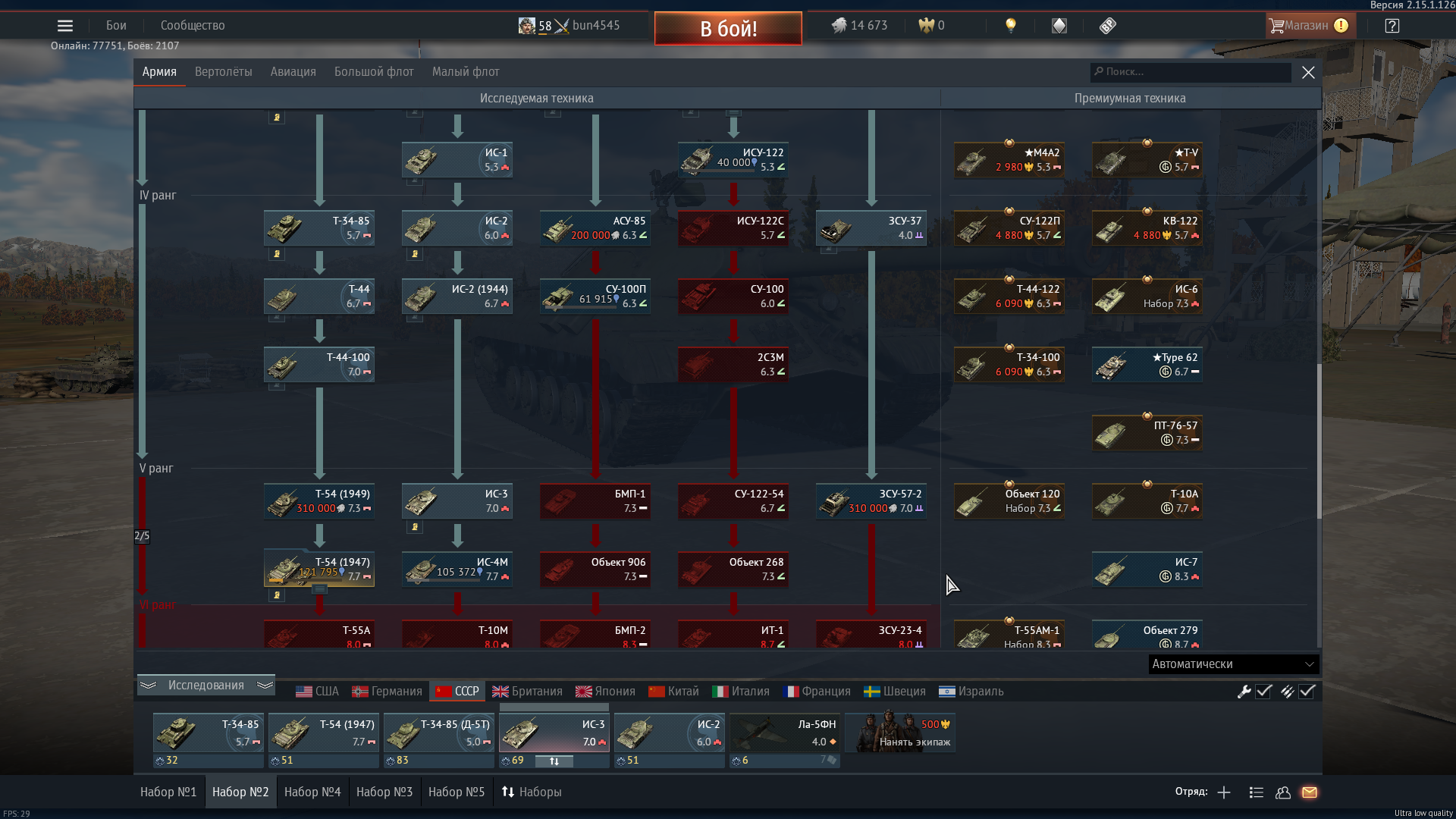This screenshot has width=1456, height=819.
Task: Select the США flag nation
Action: click(317, 692)
